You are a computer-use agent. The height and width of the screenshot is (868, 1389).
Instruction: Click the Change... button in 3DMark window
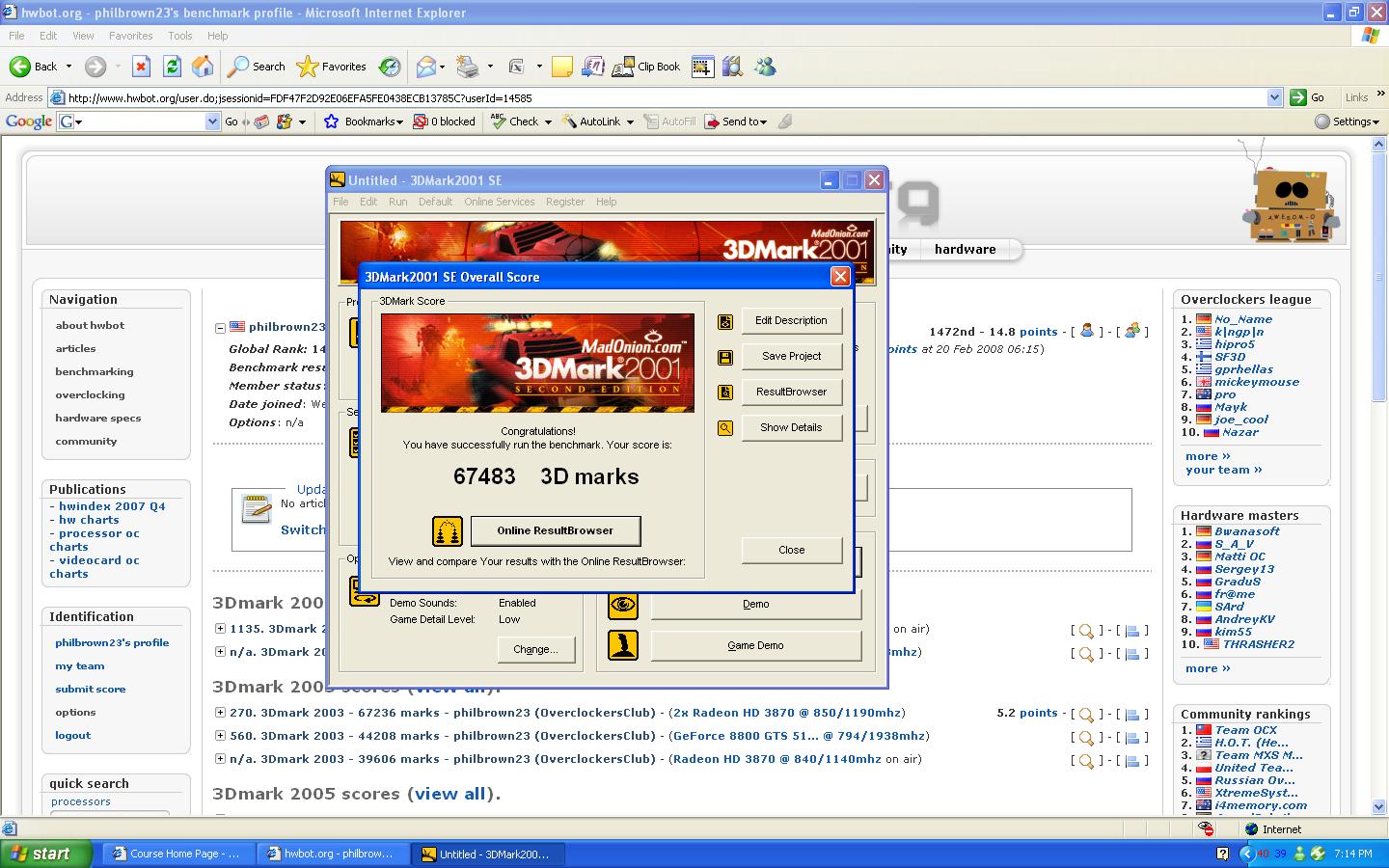[535, 650]
